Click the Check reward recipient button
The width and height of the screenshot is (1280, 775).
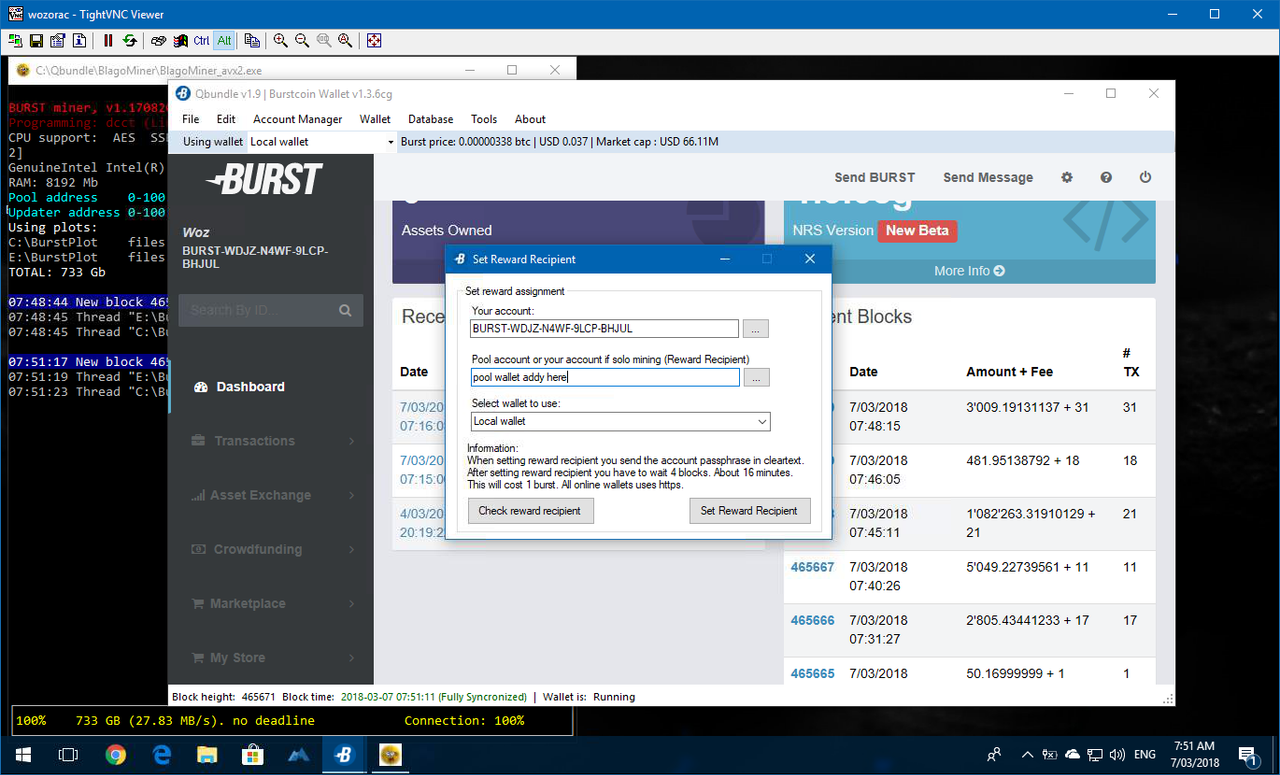pos(530,510)
